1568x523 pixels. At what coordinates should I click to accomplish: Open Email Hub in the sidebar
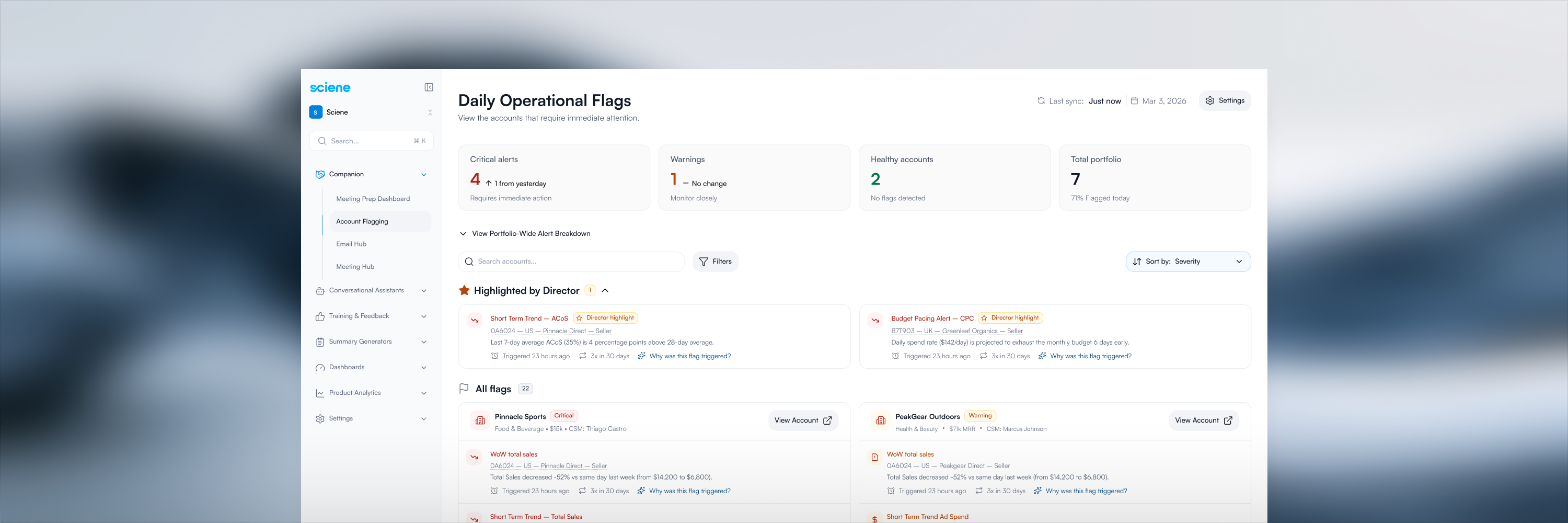coord(351,244)
